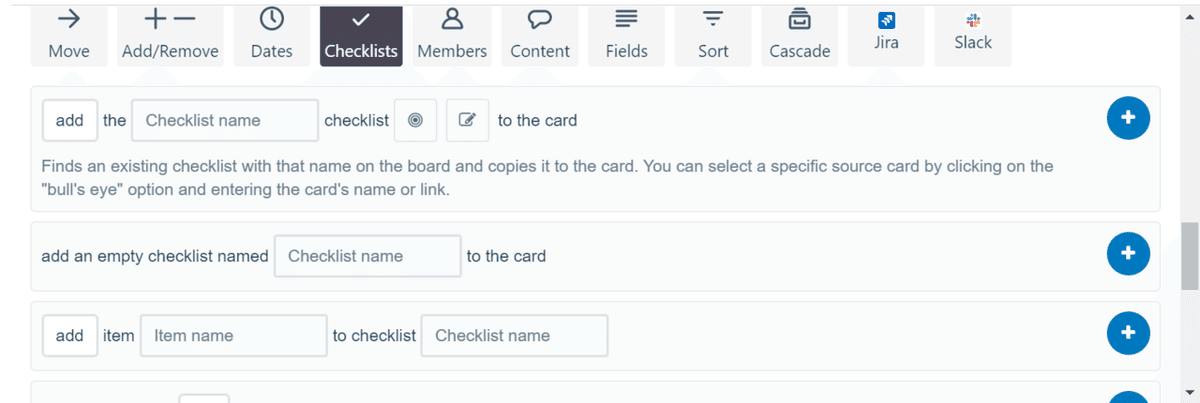Click the bull's eye source card icon
Screen dimensions: 1200x403
tap(416, 120)
